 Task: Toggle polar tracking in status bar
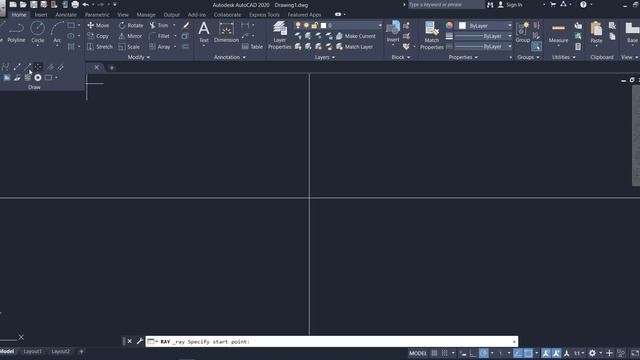pyautogui.click(x=484, y=353)
